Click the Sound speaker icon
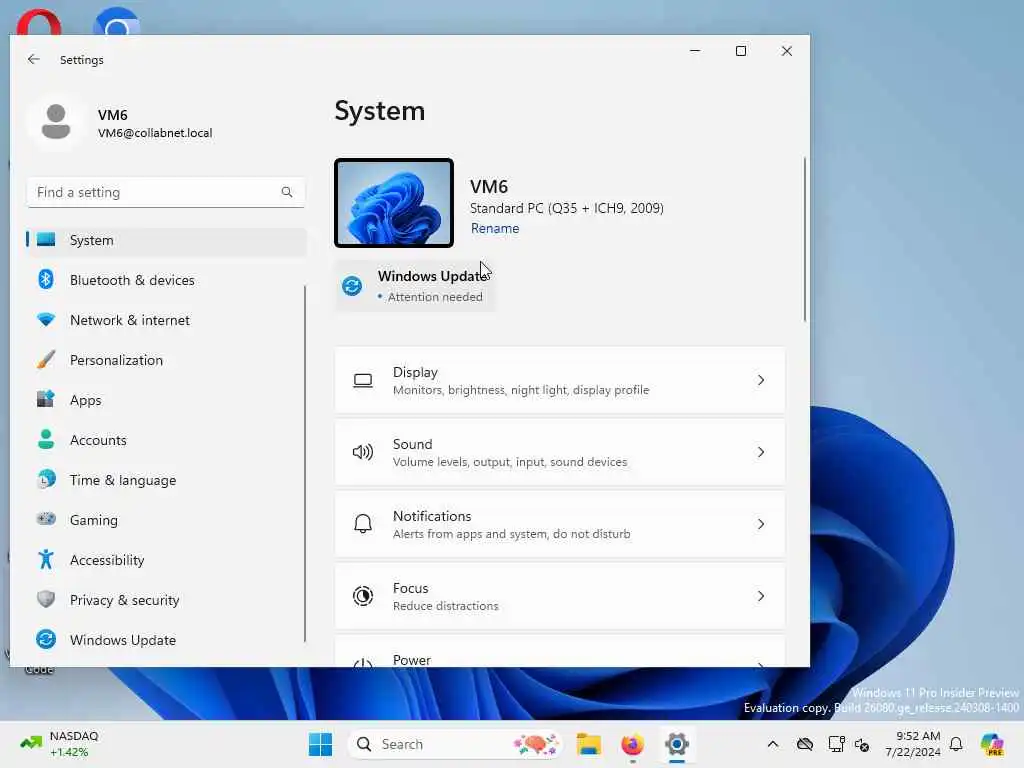 (363, 452)
